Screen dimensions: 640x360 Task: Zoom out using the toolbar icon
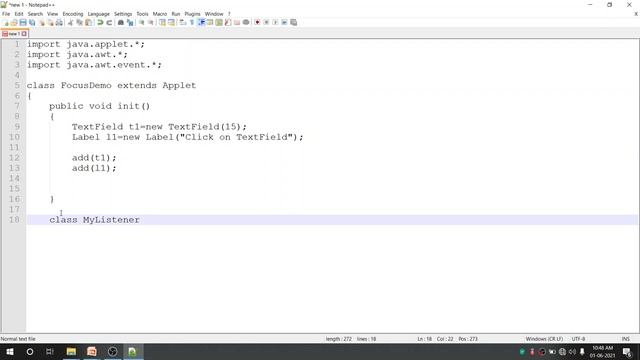pos(151,22)
